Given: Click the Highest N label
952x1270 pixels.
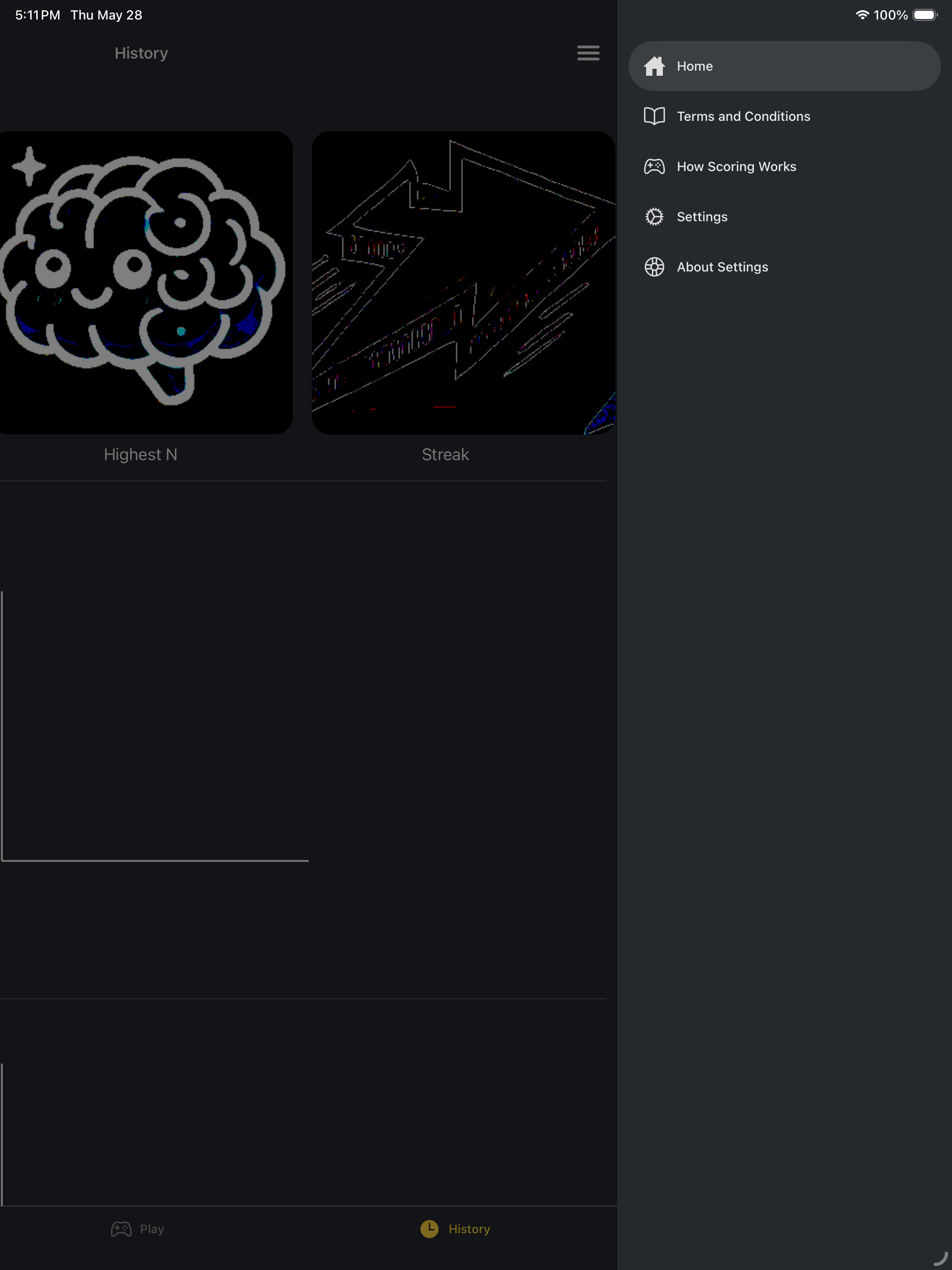Looking at the screenshot, I should point(141,455).
